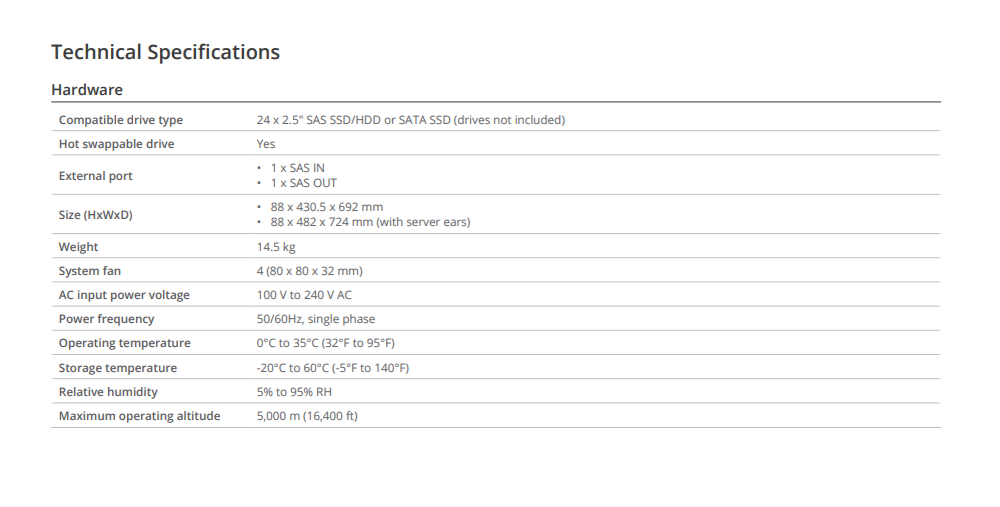Select the Operating temperature label
Screen dimensions: 1000x507
tap(124, 343)
